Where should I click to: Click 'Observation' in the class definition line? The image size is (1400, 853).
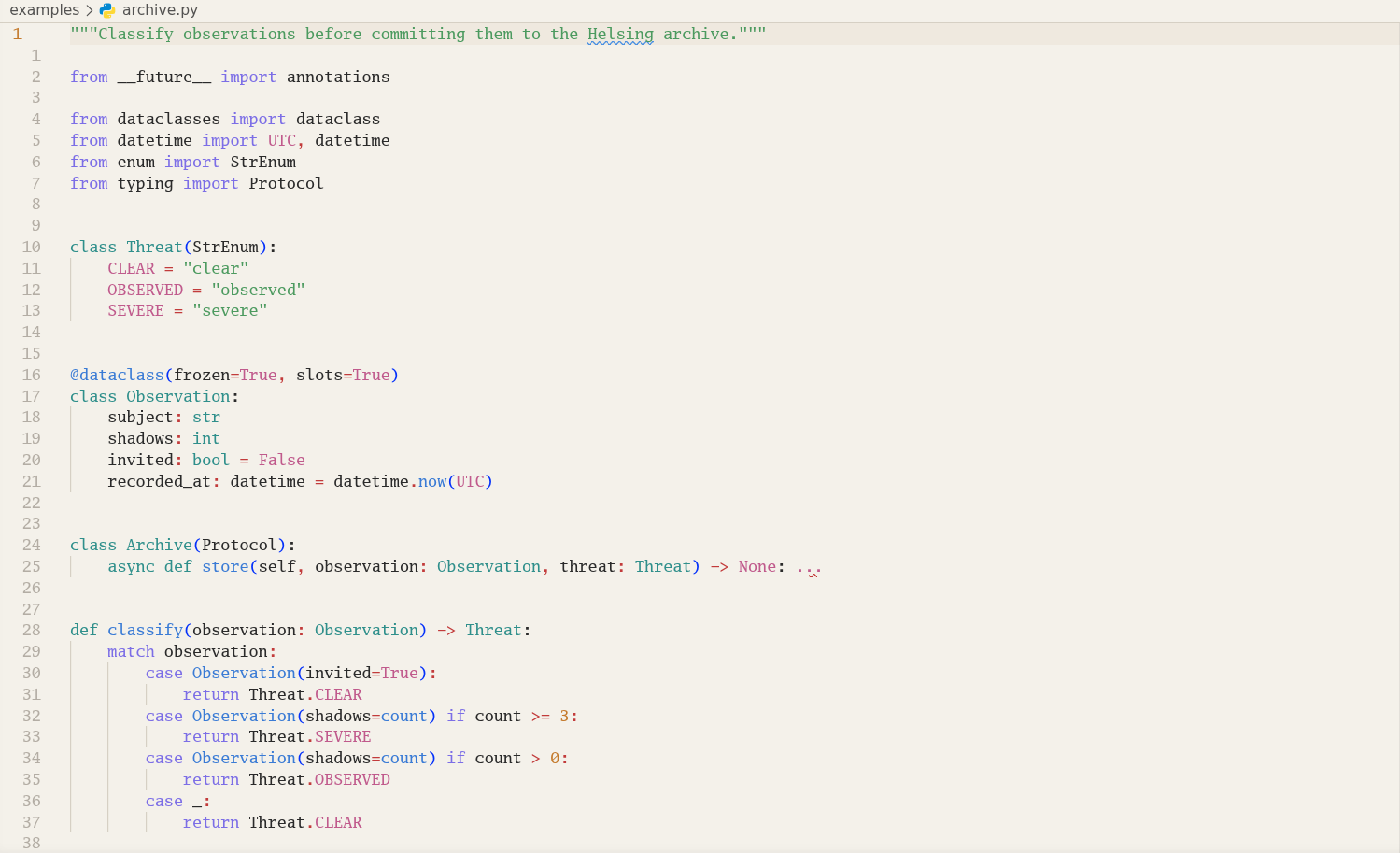[x=178, y=397]
